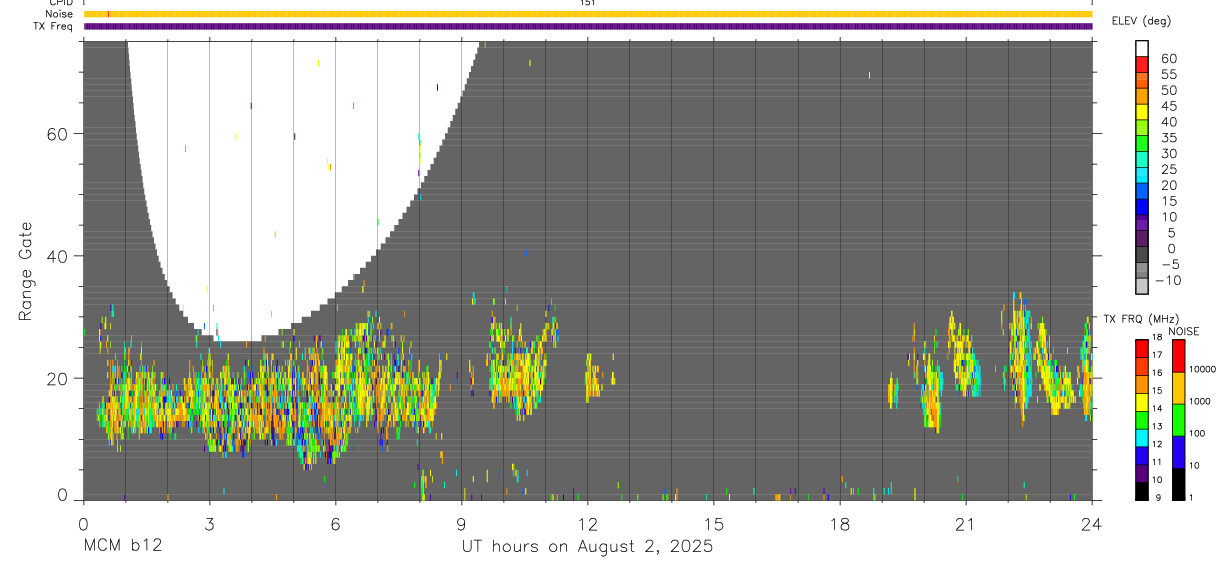
Task: Click the 'MCM b12' radar beam label
Action: (x=123, y=547)
